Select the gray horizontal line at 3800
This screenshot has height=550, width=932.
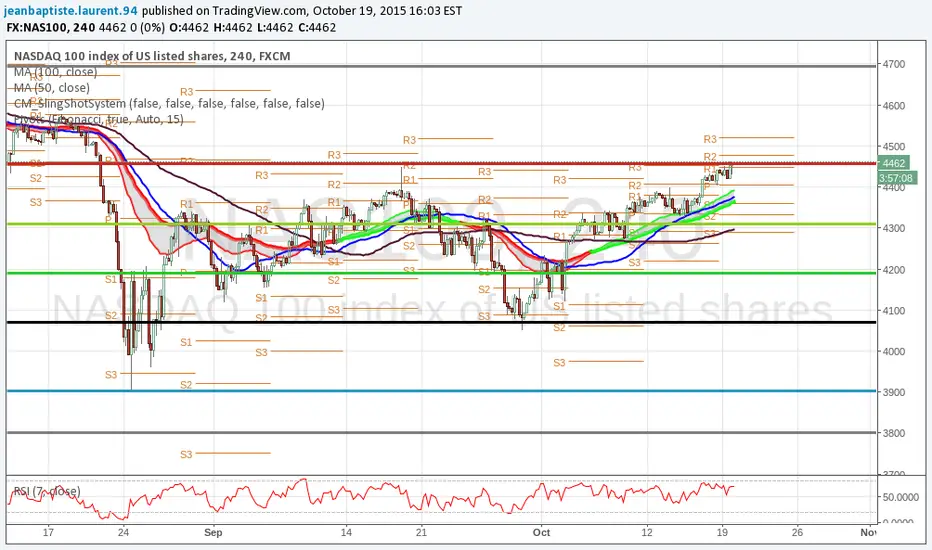click(441, 432)
